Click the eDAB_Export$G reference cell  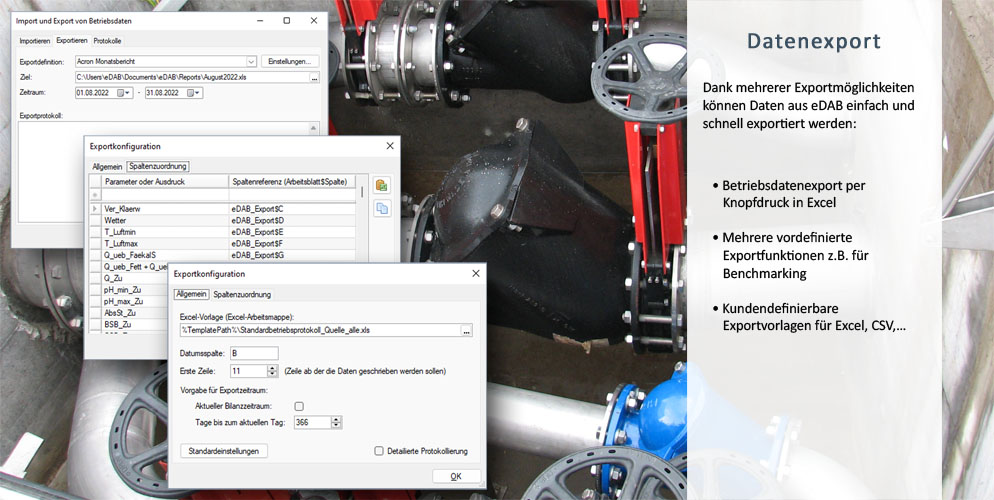(x=292, y=255)
